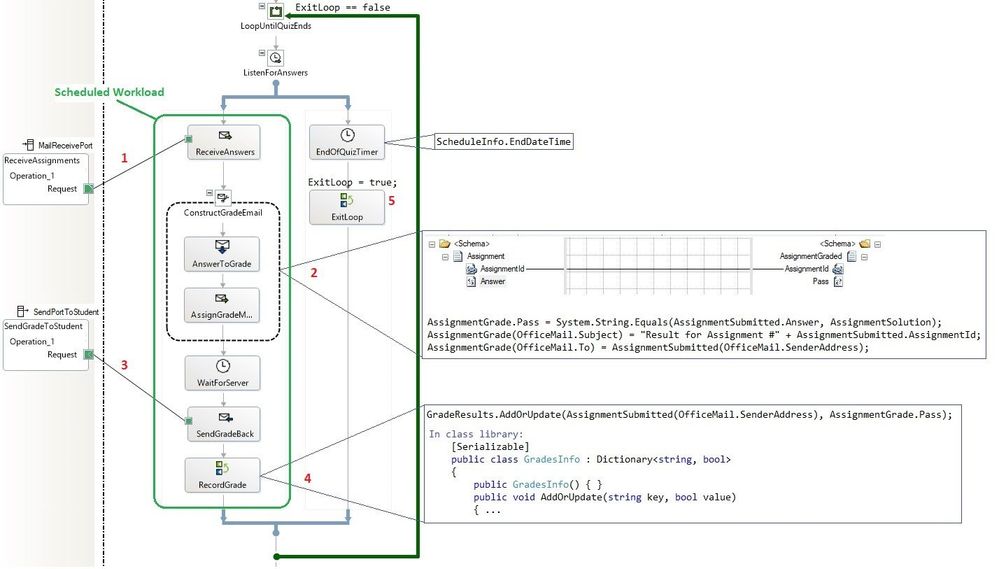Select Operation_1 under SendGradeToStudent
The image size is (999, 569).
[x=32, y=342]
